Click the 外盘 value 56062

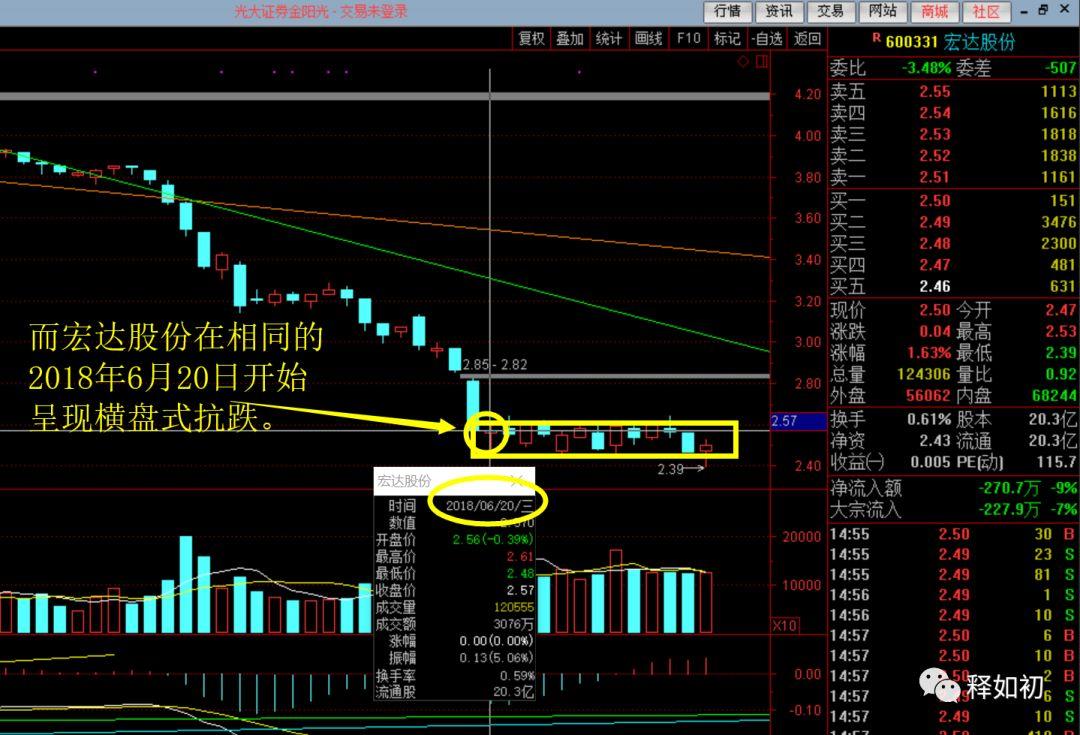(x=928, y=395)
